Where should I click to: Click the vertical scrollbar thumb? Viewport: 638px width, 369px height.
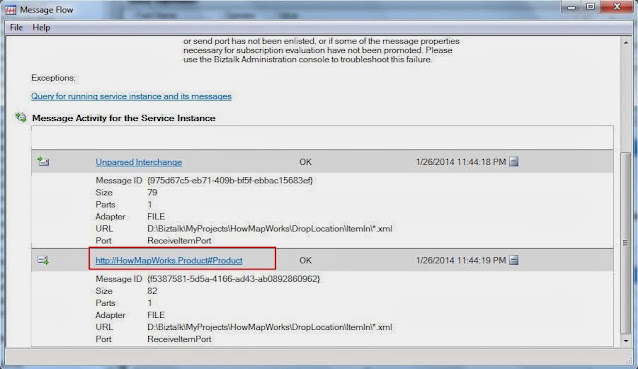coord(626,243)
